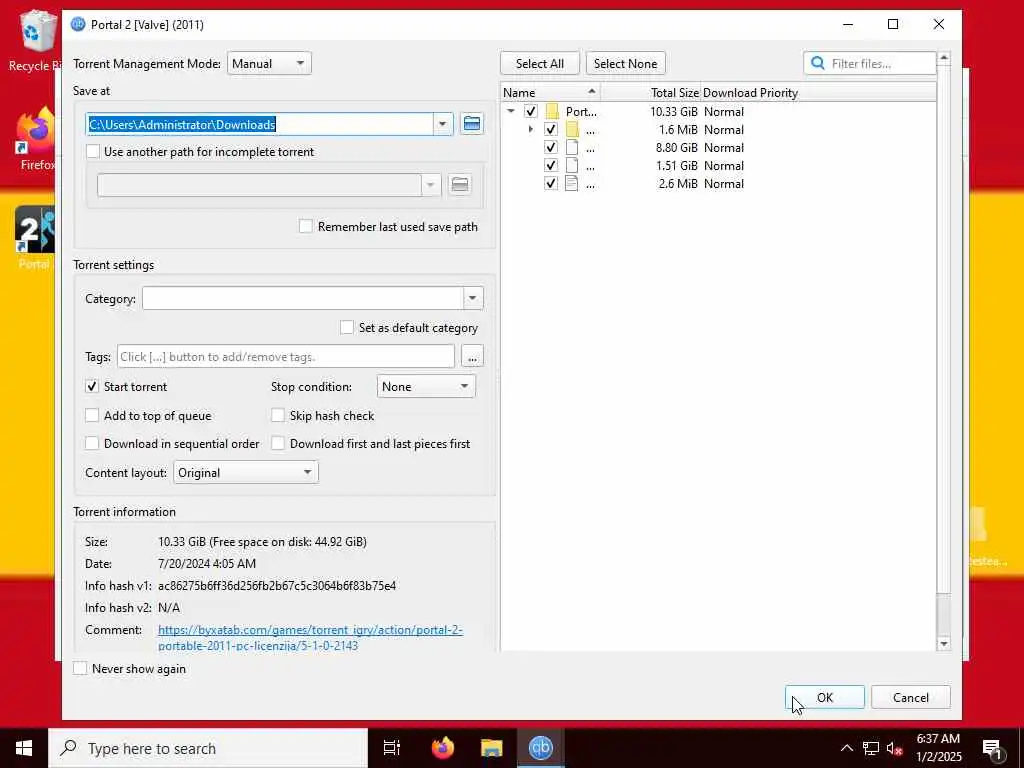
Task: Click the taskbar search box
Action: pos(208,748)
